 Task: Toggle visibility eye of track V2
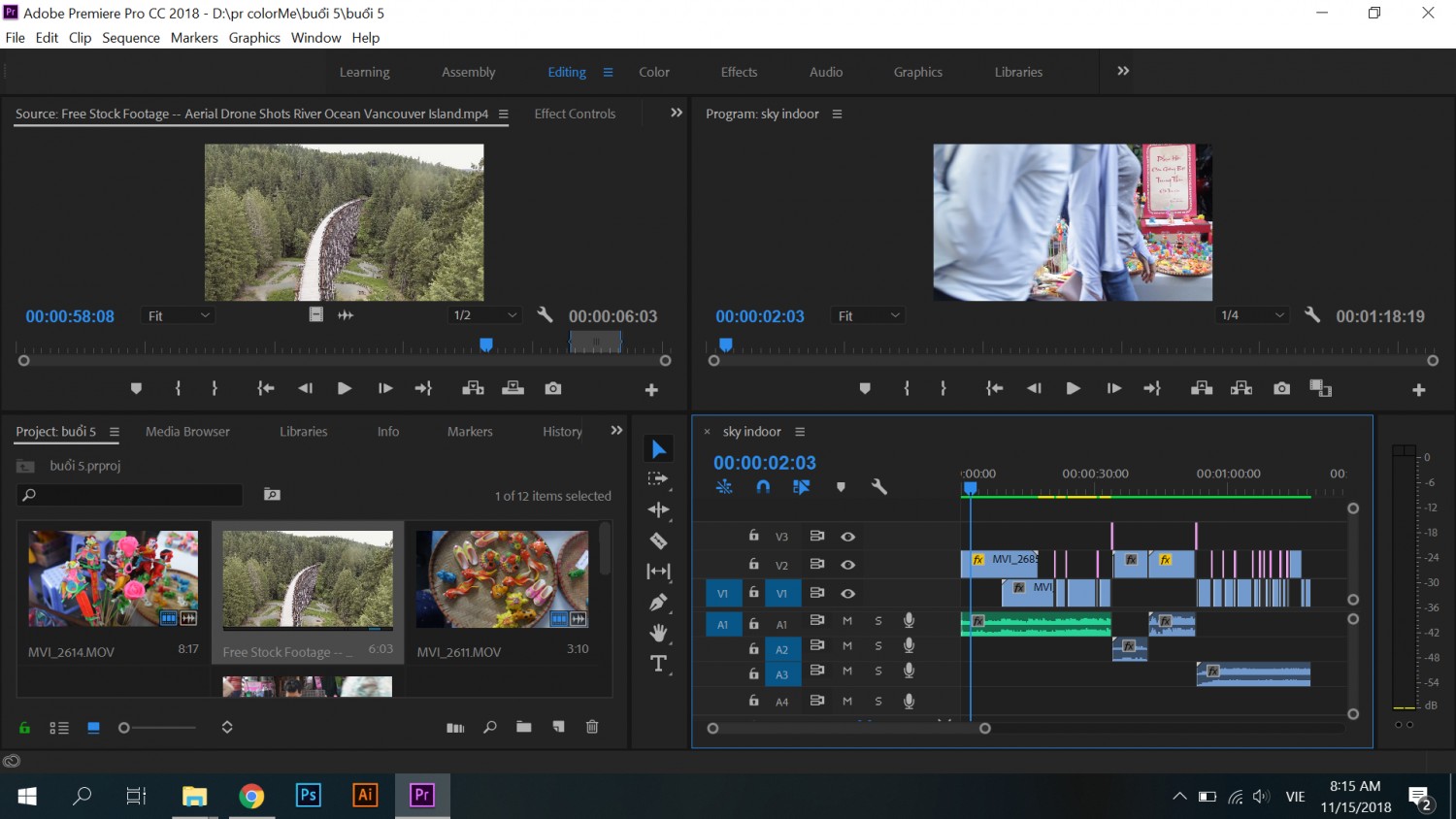pos(848,565)
